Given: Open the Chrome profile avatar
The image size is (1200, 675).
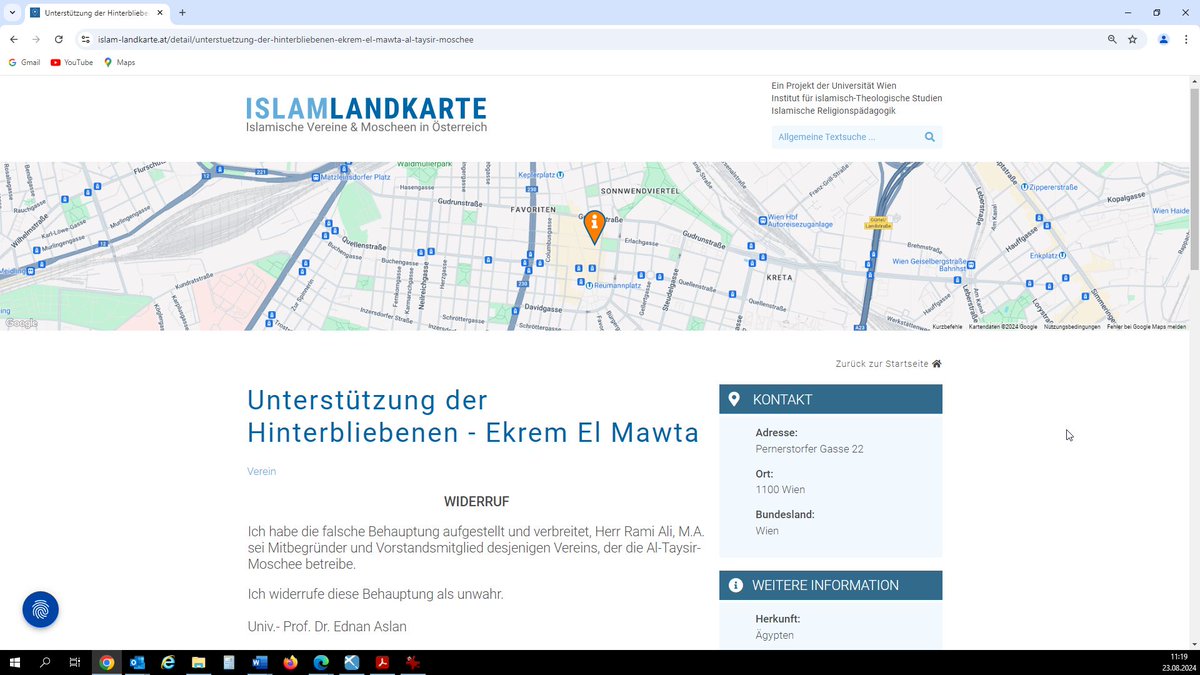Looking at the screenshot, I should pos(1163,39).
